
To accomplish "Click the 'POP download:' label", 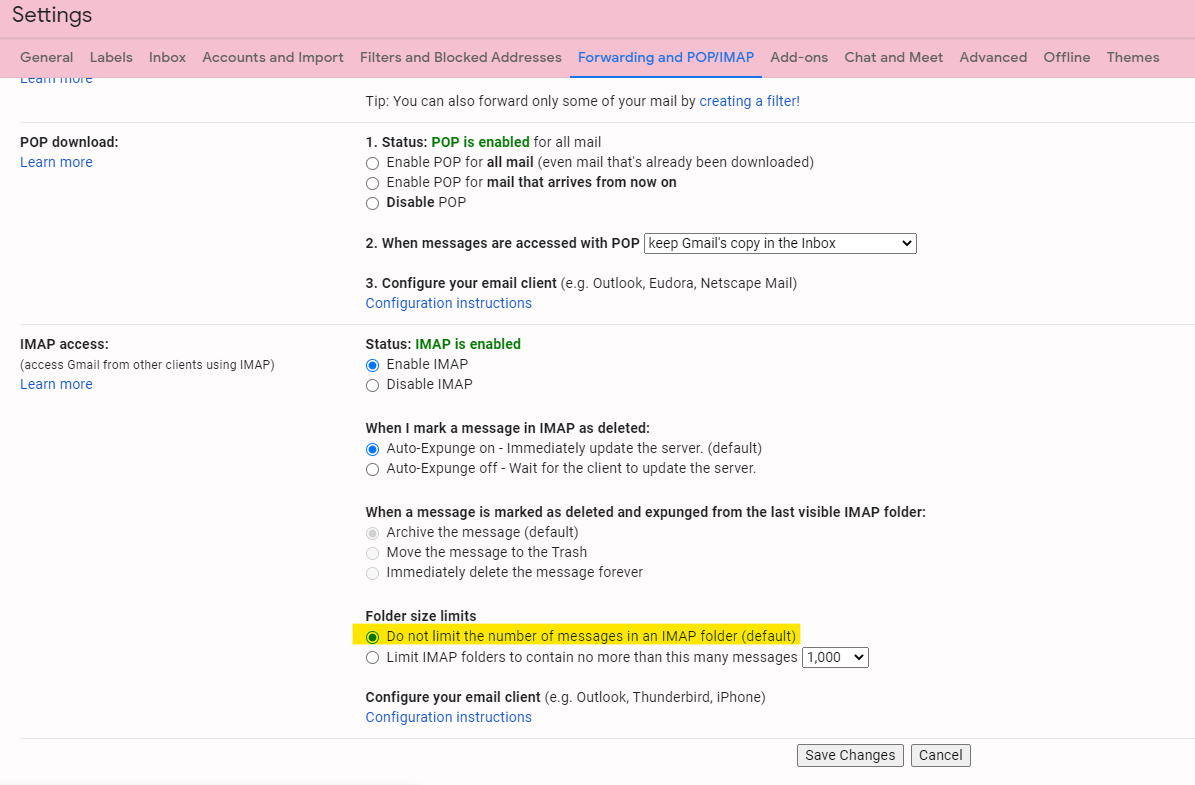I will tap(69, 142).
